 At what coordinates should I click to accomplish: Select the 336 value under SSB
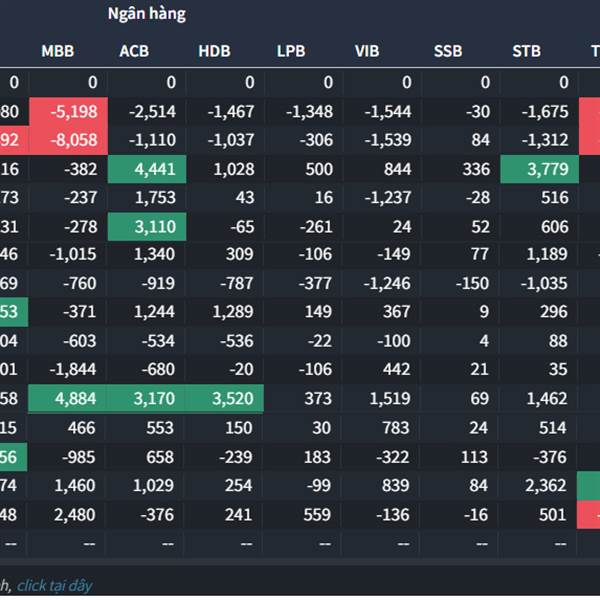(x=476, y=169)
